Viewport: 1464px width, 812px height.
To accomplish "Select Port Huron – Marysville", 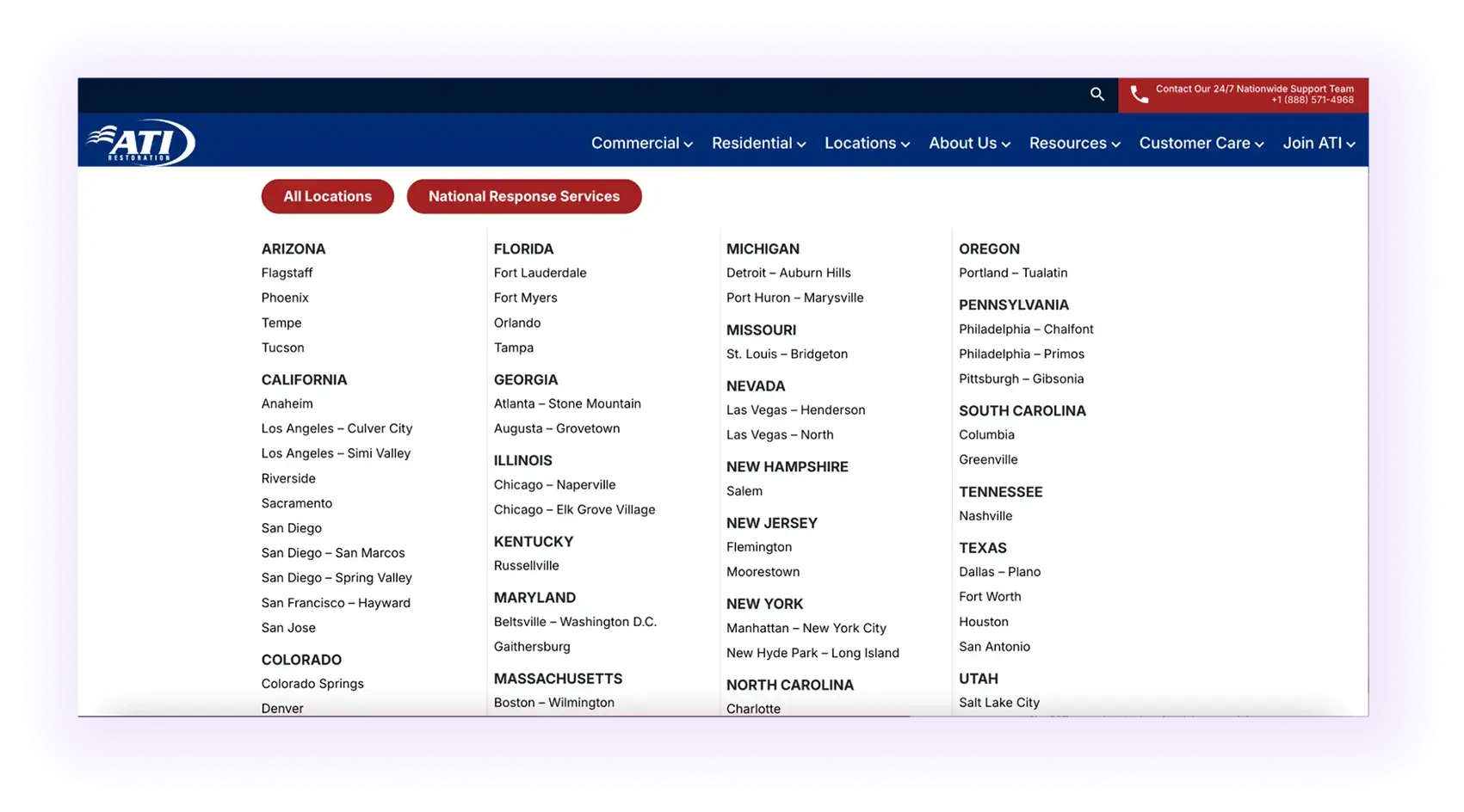I will coord(794,298).
